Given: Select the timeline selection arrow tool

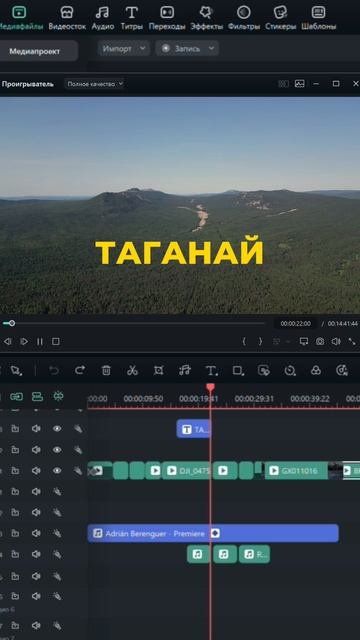Looking at the screenshot, I should [x=16, y=371].
